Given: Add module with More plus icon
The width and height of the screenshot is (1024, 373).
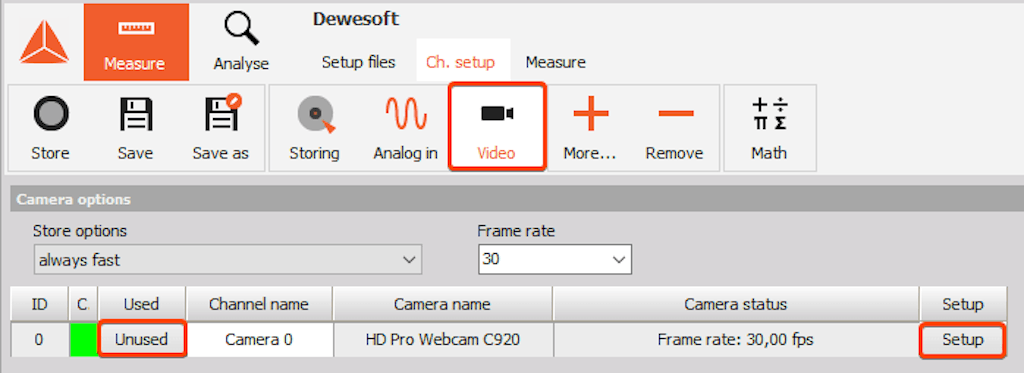Looking at the screenshot, I should (x=590, y=113).
